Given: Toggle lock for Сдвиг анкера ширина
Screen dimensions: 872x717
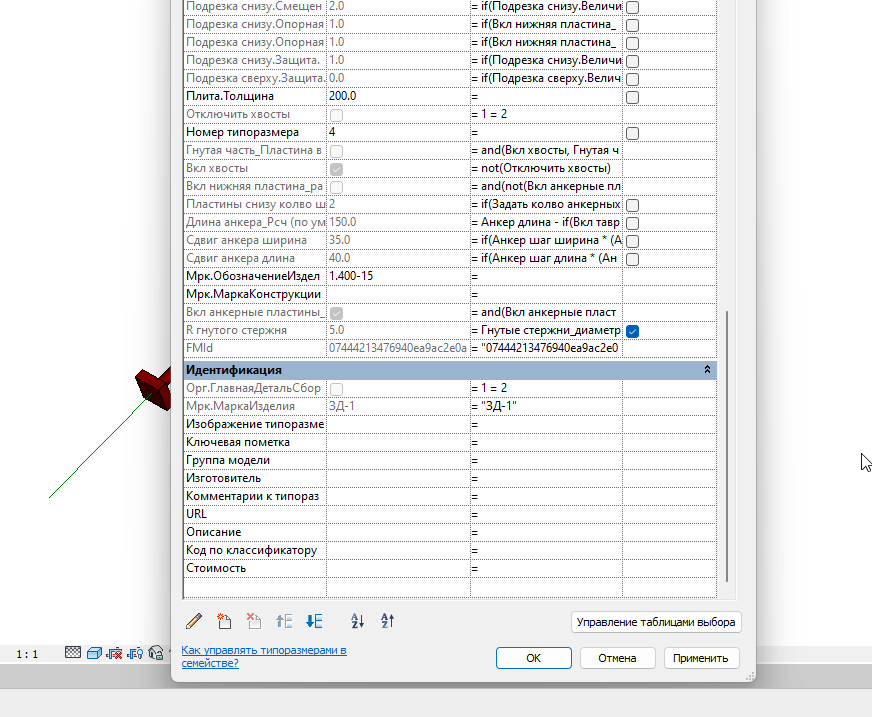Looking at the screenshot, I should (632, 241).
